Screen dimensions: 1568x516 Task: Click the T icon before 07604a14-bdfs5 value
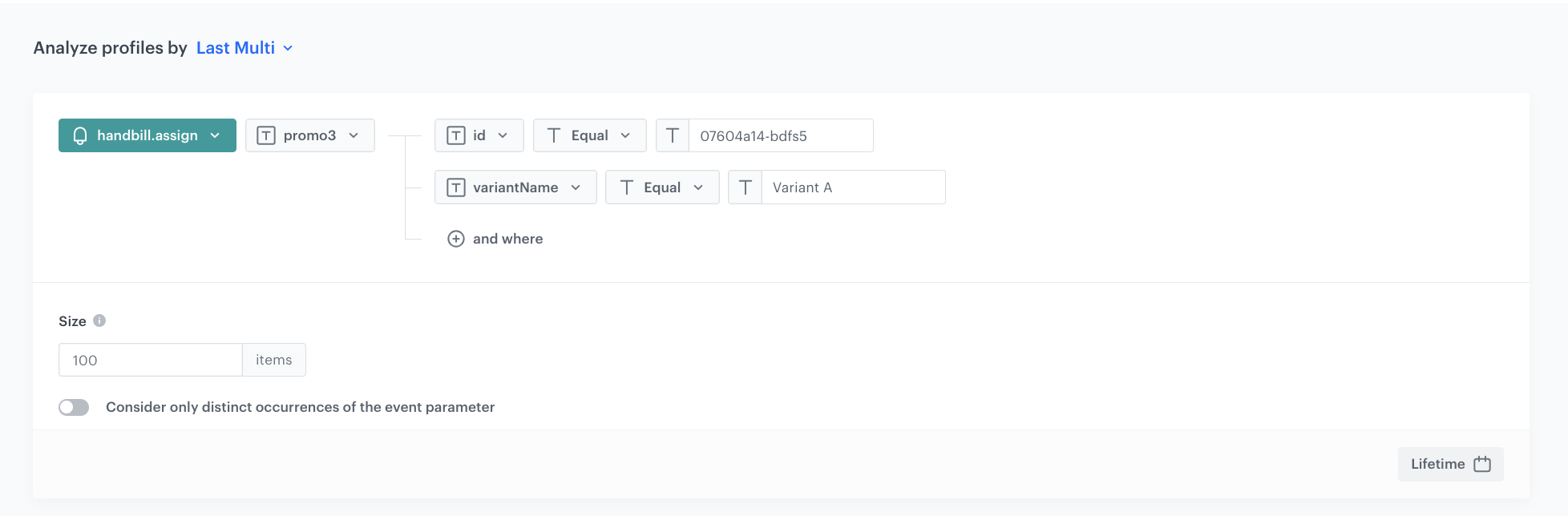point(673,135)
